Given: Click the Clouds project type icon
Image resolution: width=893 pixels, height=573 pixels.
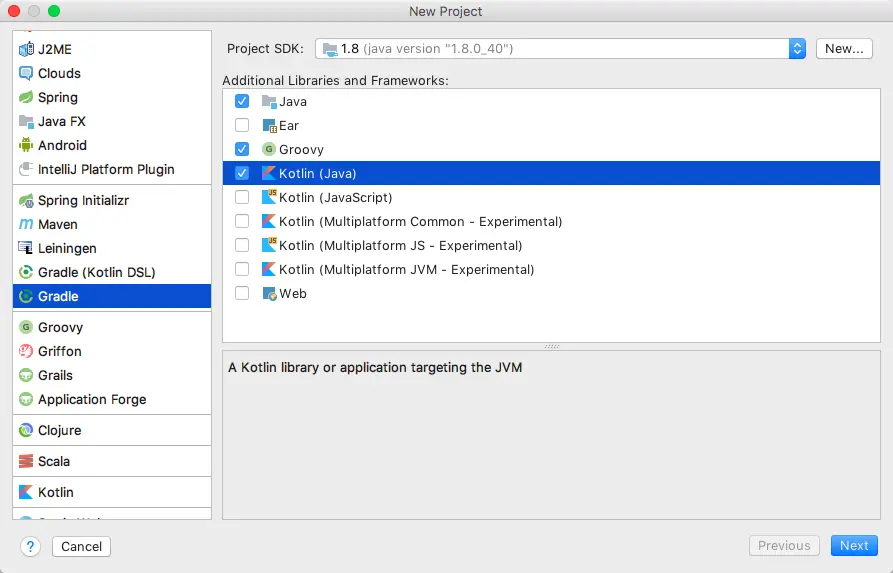Looking at the screenshot, I should (x=26, y=73).
